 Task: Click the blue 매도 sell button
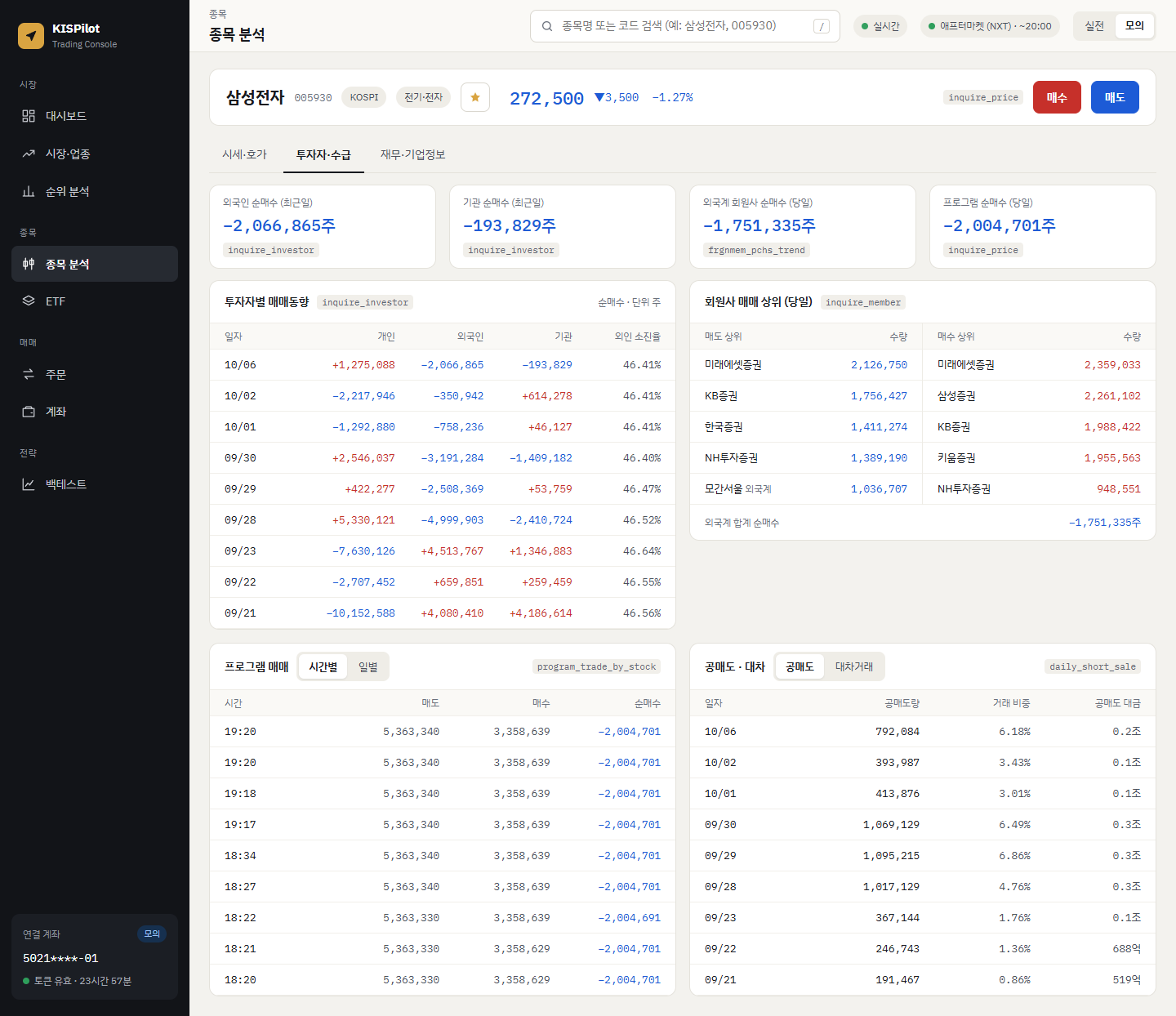[1115, 97]
